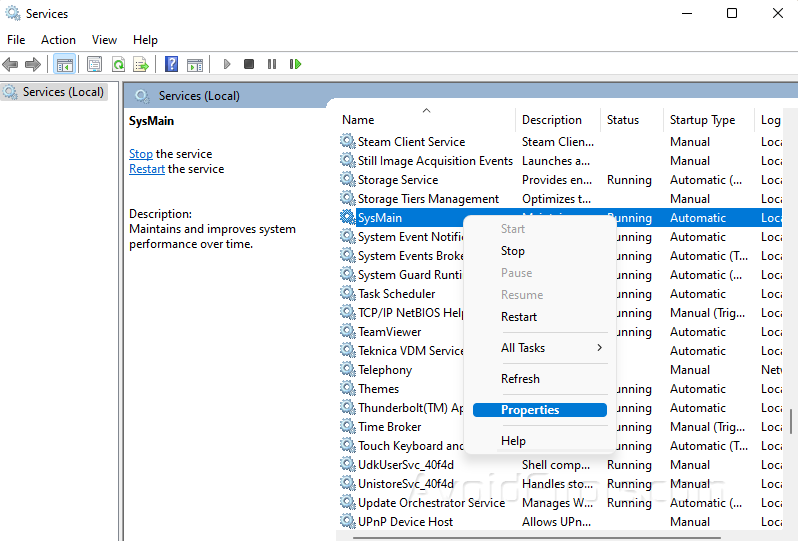Open the Action menu
Image resolution: width=798 pixels, height=541 pixels.
pos(58,40)
